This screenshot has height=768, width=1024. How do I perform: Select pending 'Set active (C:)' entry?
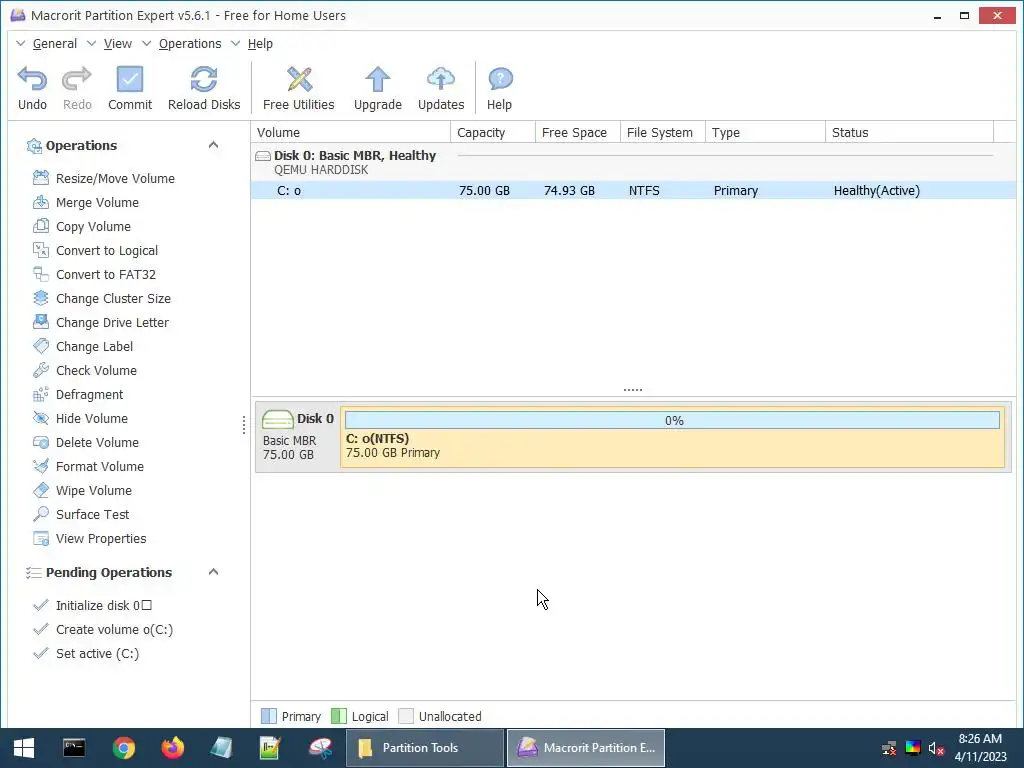pyautogui.click(x=97, y=654)
